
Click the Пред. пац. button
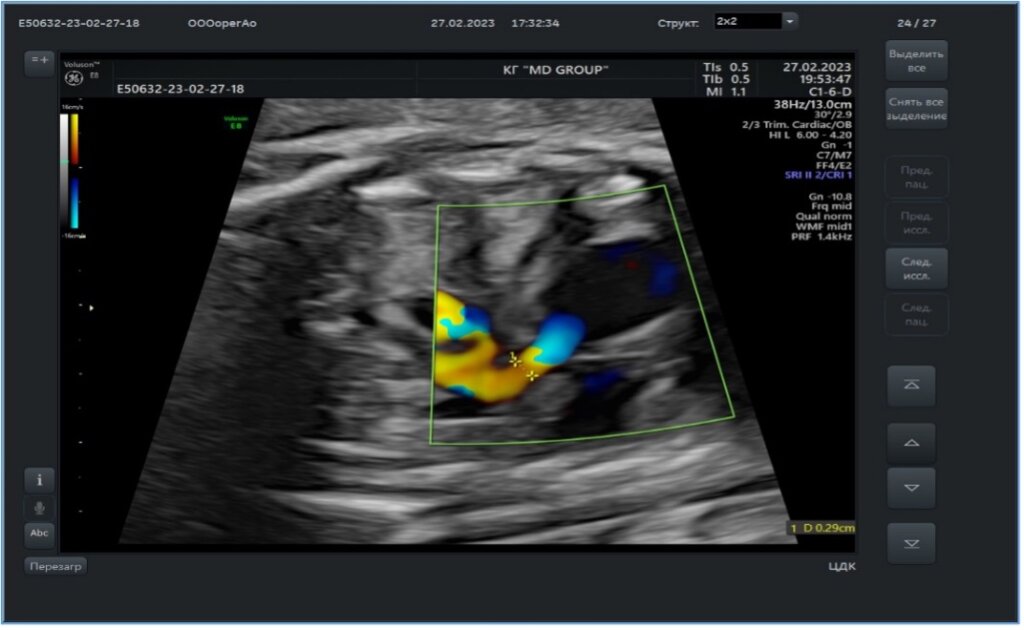pos(916,177)
